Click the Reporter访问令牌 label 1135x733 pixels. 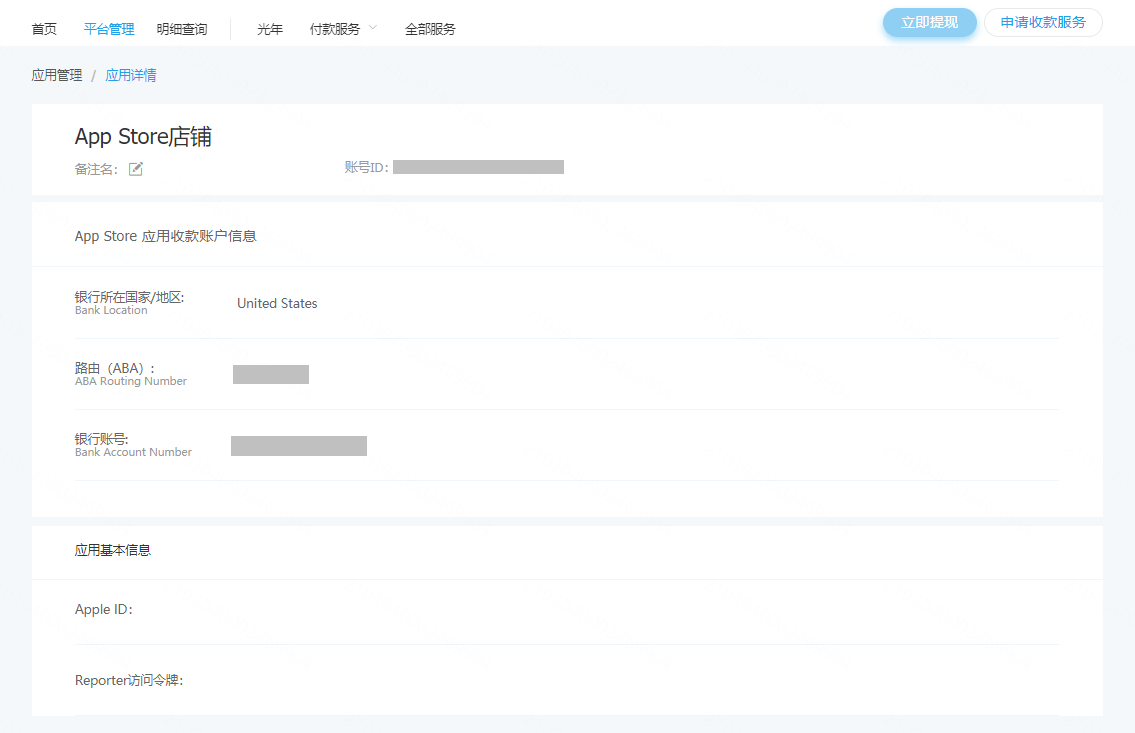pyautogui.click(x=129, y=680)
